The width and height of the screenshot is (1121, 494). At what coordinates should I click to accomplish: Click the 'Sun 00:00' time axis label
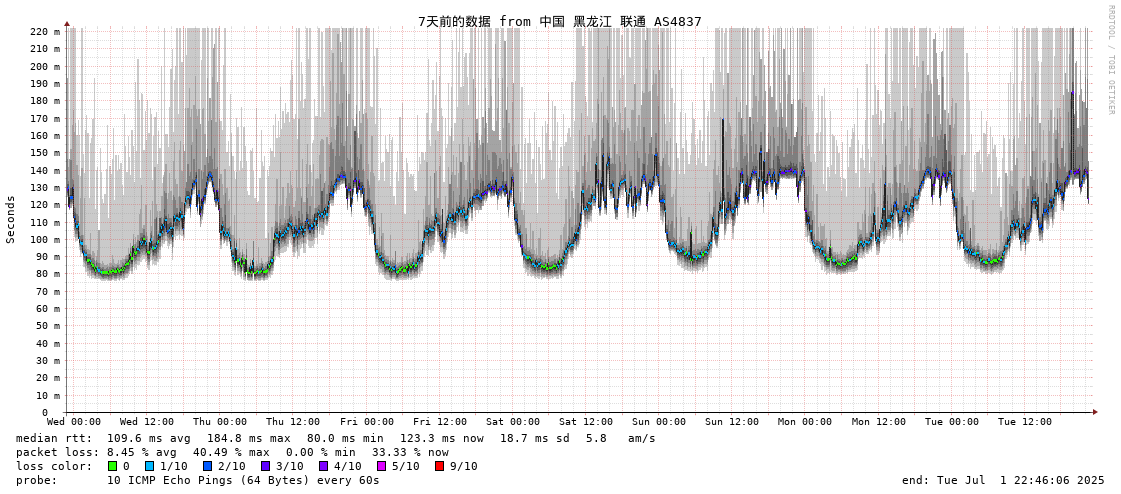659,422
